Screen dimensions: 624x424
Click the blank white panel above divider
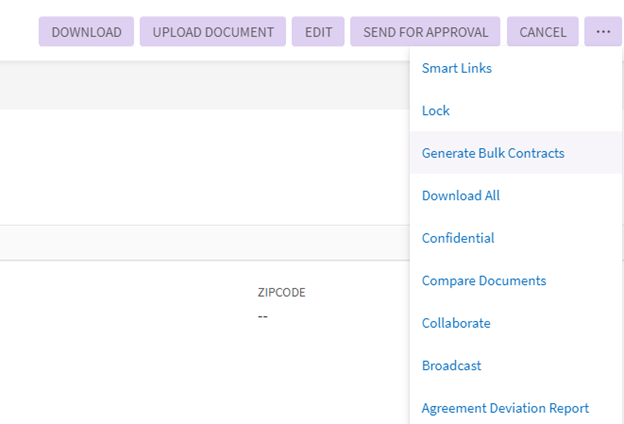point(200,165)
